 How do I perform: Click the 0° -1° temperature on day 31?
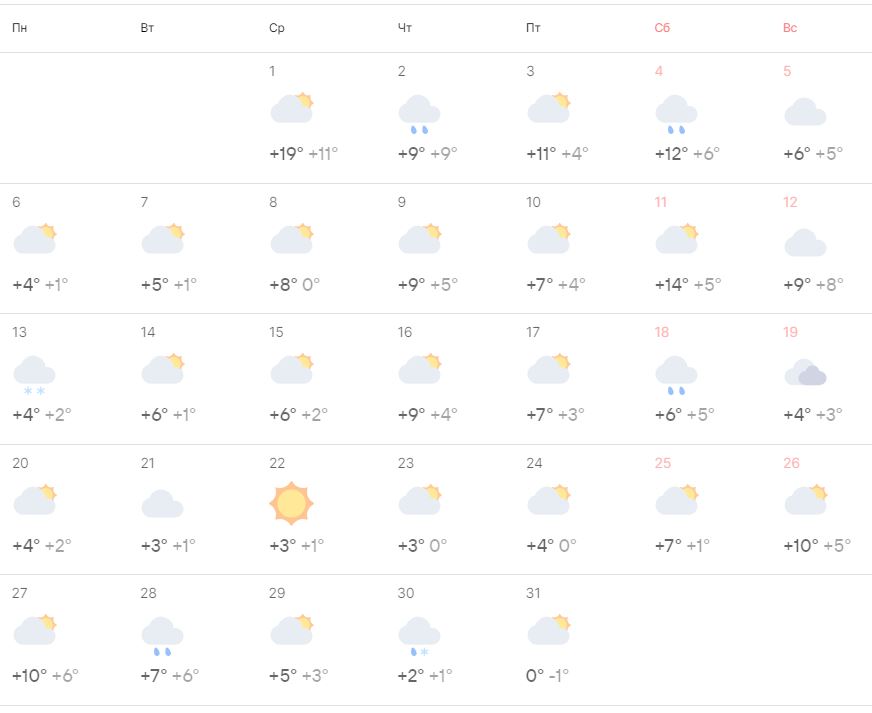click(x=547, y=675)
